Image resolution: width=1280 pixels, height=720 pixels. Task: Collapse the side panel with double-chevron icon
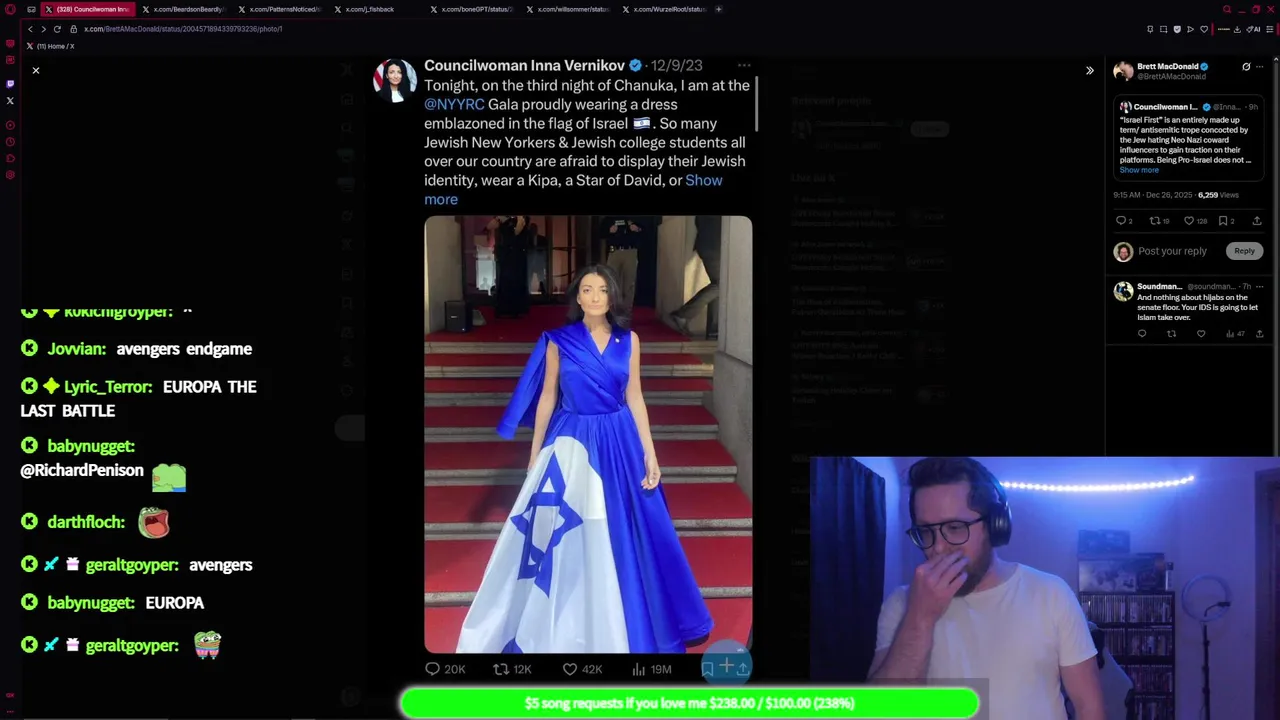[1090, 70]
